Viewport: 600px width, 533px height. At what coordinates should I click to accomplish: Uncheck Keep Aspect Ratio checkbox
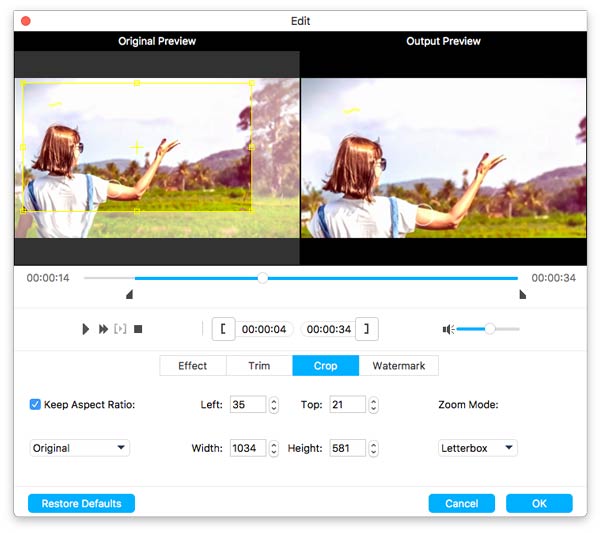tap(35, 405)
